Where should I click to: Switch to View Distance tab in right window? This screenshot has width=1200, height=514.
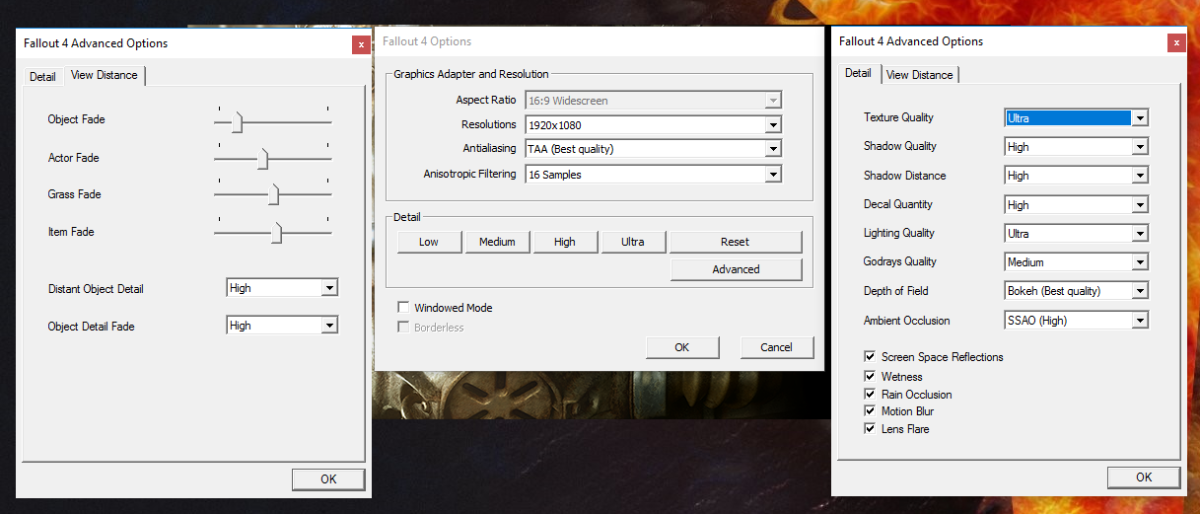(919, 75)
